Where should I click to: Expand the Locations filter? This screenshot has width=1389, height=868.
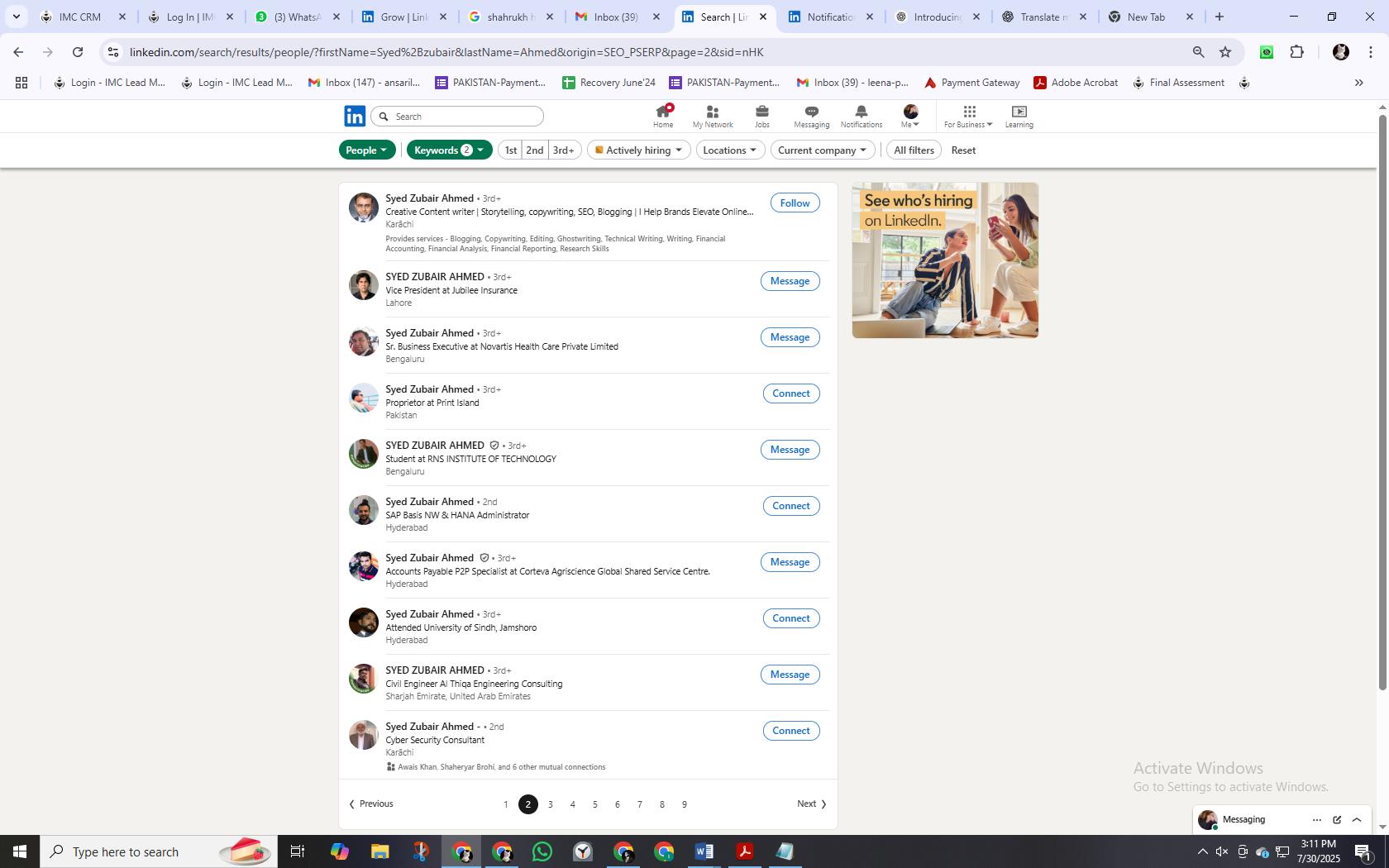(729, 150)
